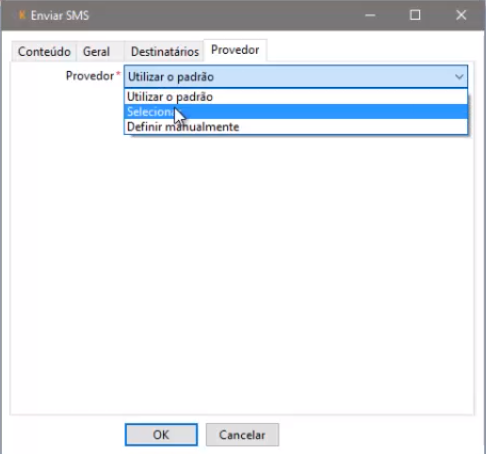Click the red required asterisk beside Provedor
Viewport: 486px width, 454px height.
[118, 73]
